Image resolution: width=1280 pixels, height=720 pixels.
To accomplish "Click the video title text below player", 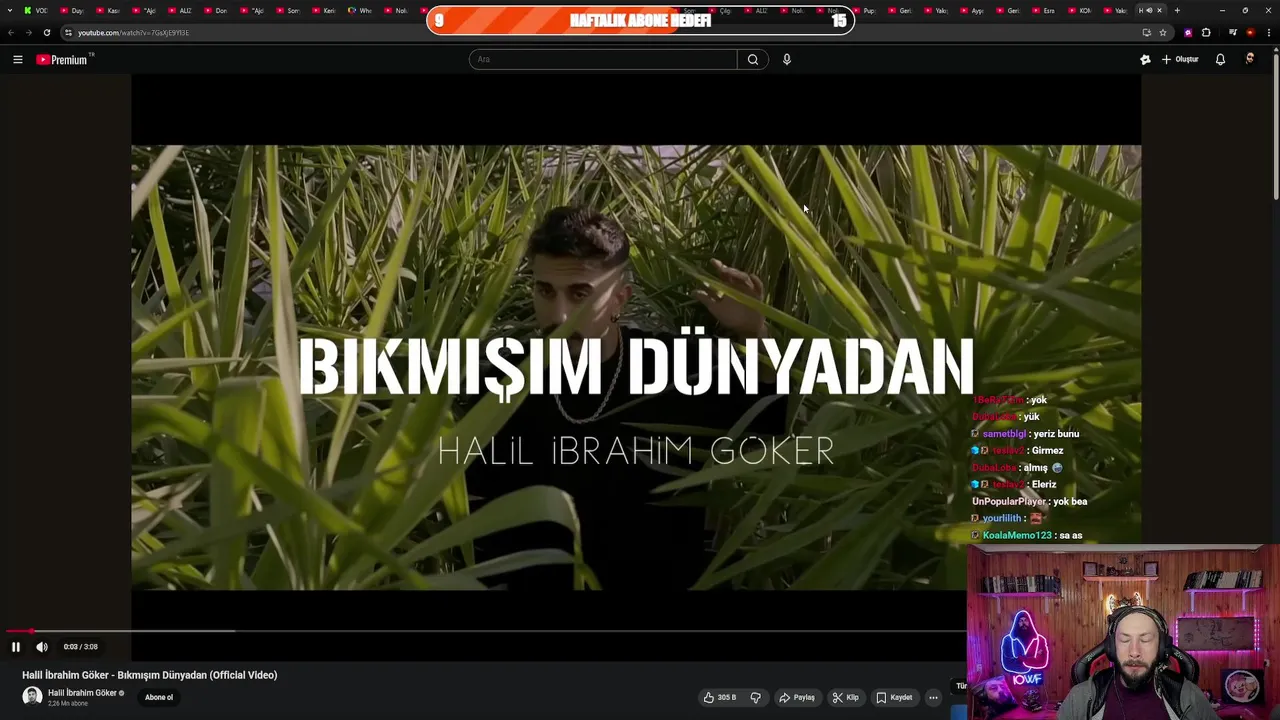I will [x=150, y=675].
